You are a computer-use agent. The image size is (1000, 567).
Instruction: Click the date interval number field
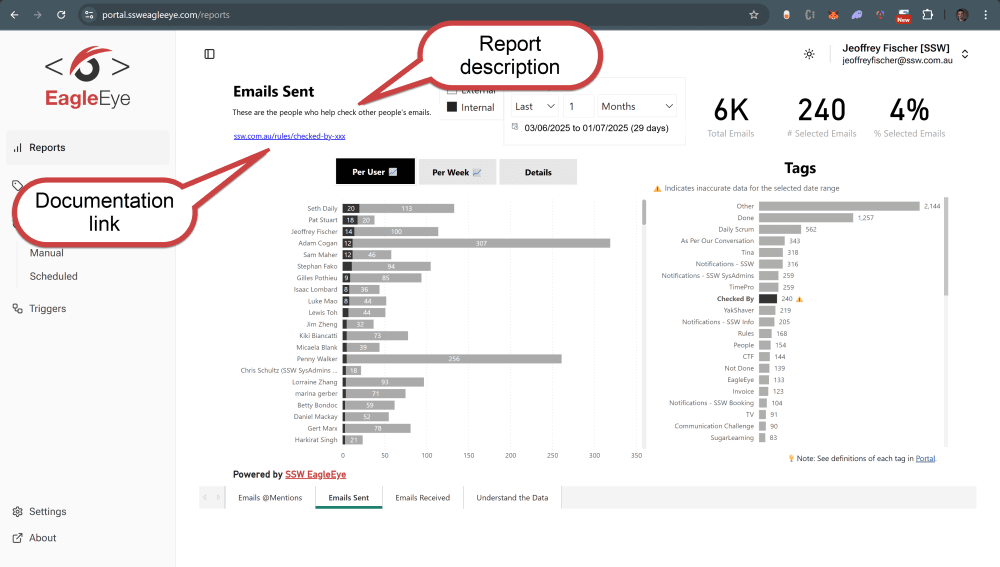pos(577,106)
